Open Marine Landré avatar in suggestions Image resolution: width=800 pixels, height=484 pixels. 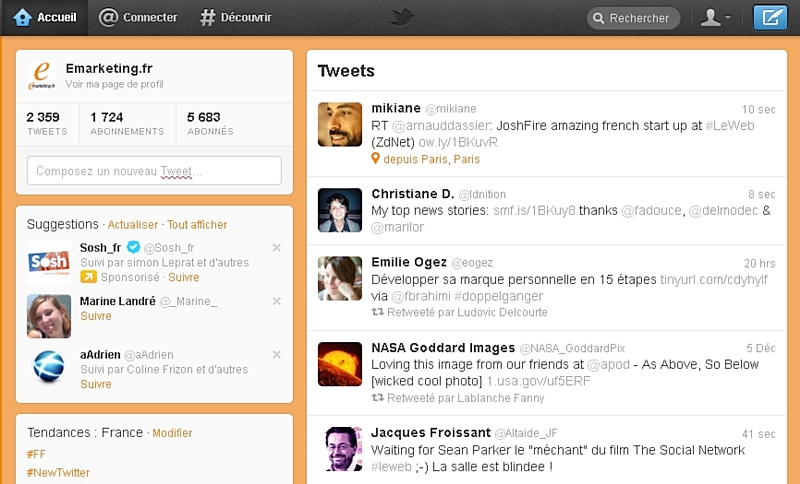point(49,316)
